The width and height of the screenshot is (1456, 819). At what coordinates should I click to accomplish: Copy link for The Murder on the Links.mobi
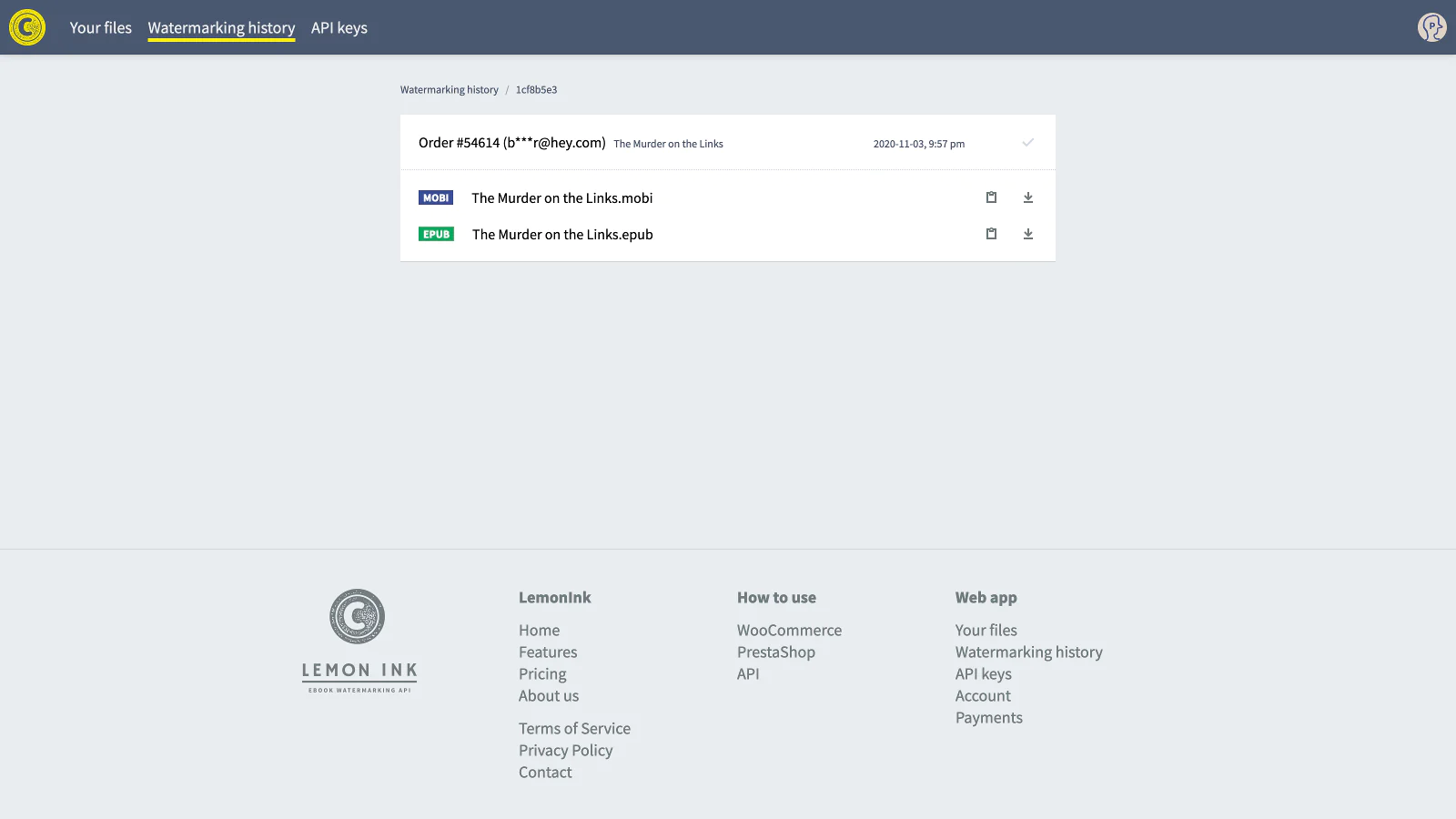[x=991, y=197]
